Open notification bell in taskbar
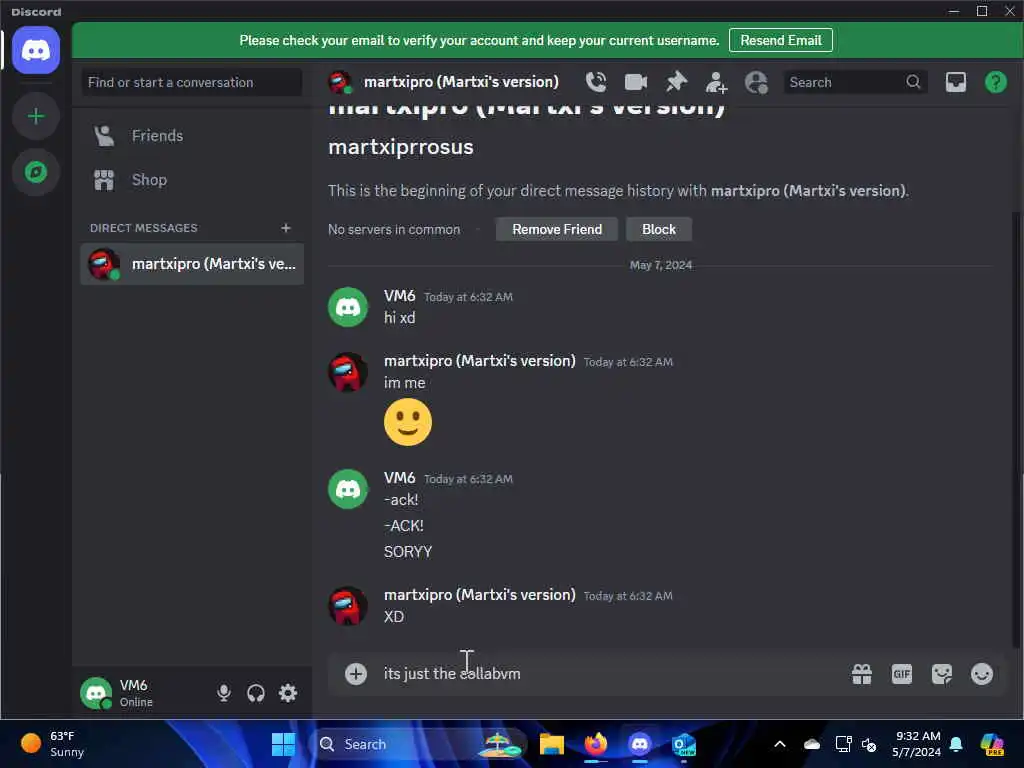Image resolution: width=1024 pixels, height=768 pixels. tap(955, 744)
